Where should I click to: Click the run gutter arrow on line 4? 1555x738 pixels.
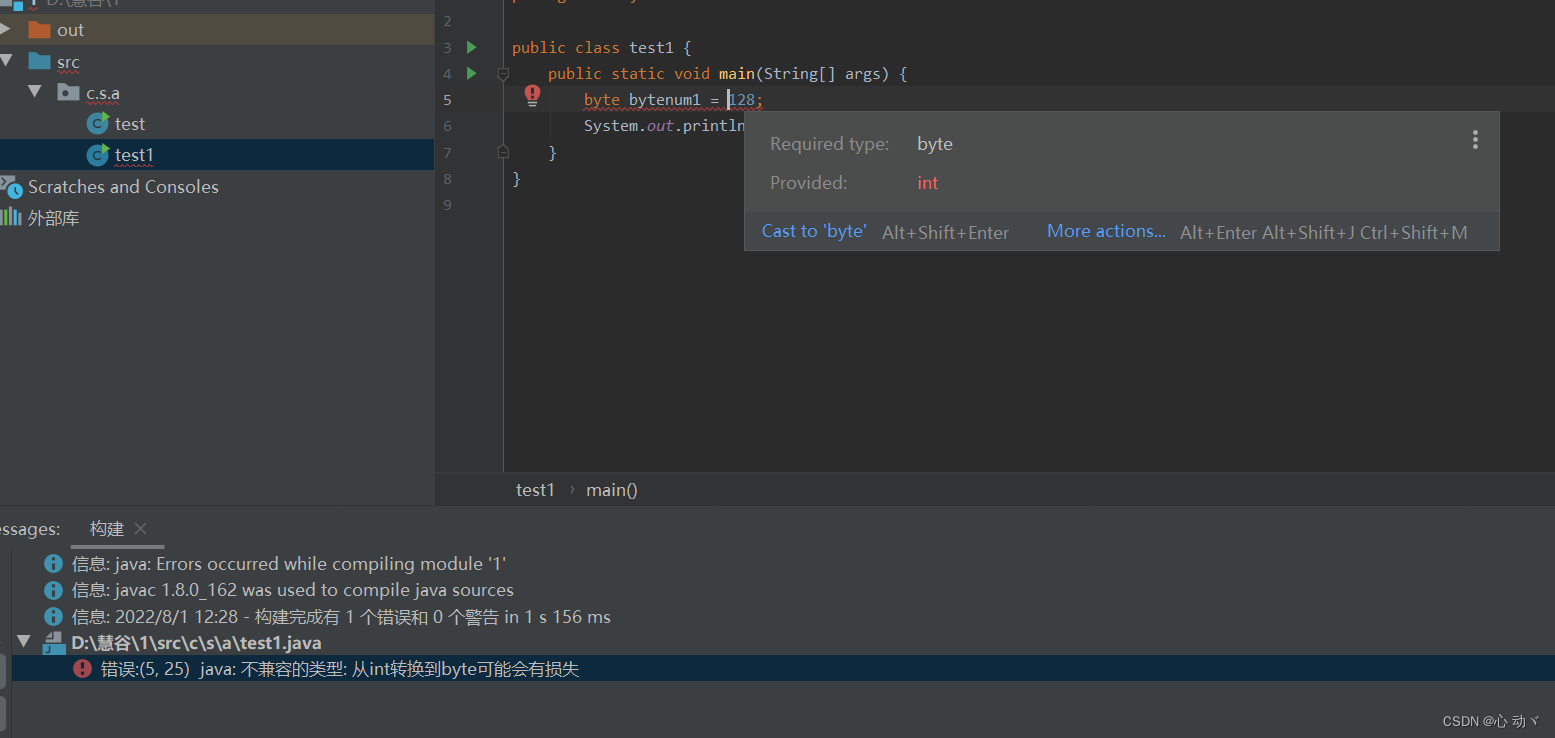[x=472, y=73]
